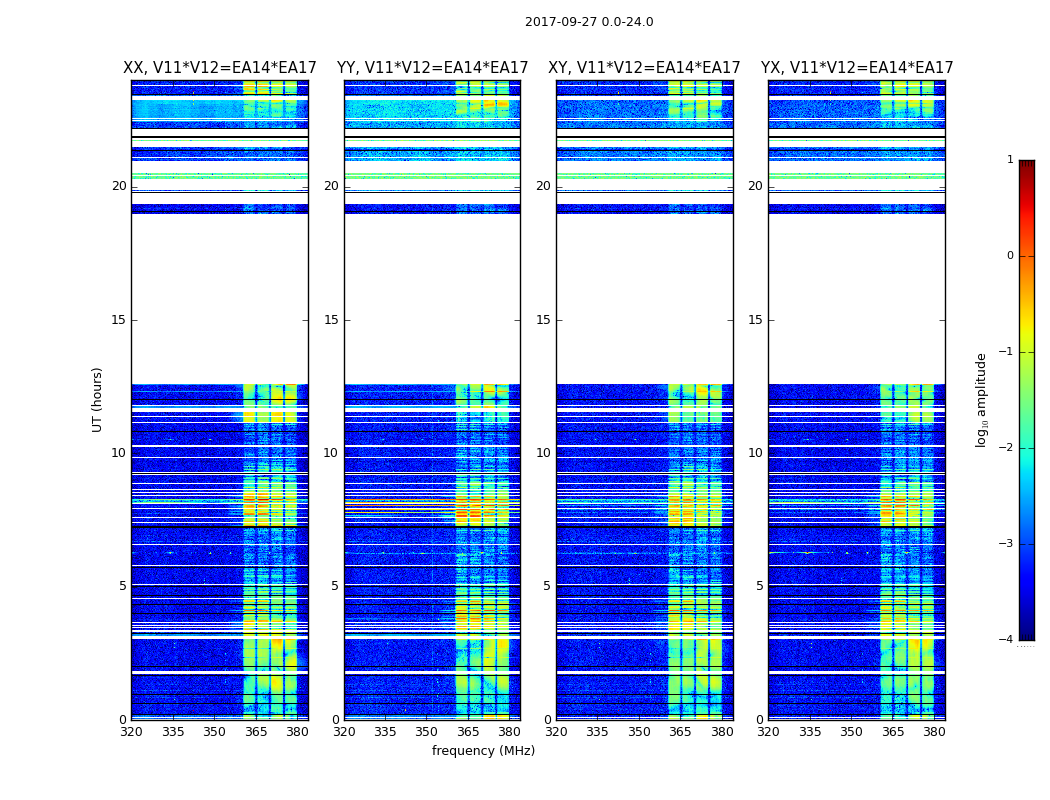
Task: Click the dark blue bottom of the colorbar
Action: (1027, 633)
